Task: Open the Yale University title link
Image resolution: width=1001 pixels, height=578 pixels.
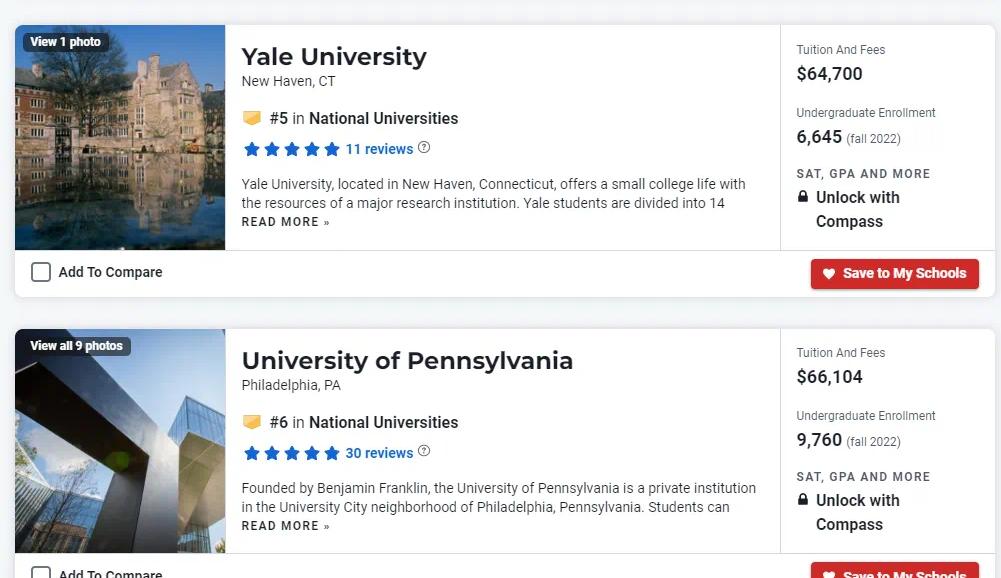Action: pyautogui.click(x=334, y=57)
